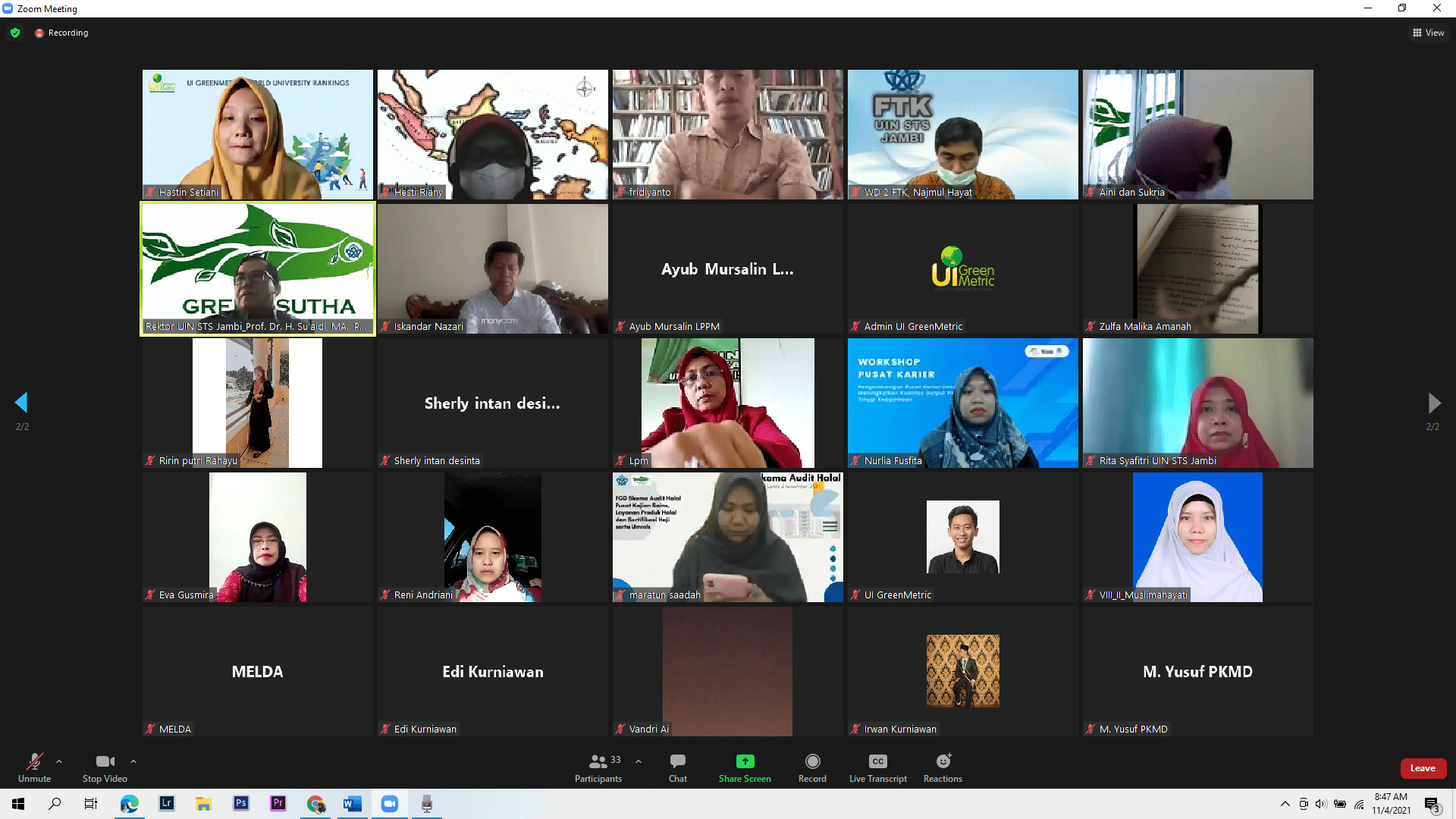Viewport: 1456px width, 819px height.
Task: Click the green Share Screen button
Action: 745,767
